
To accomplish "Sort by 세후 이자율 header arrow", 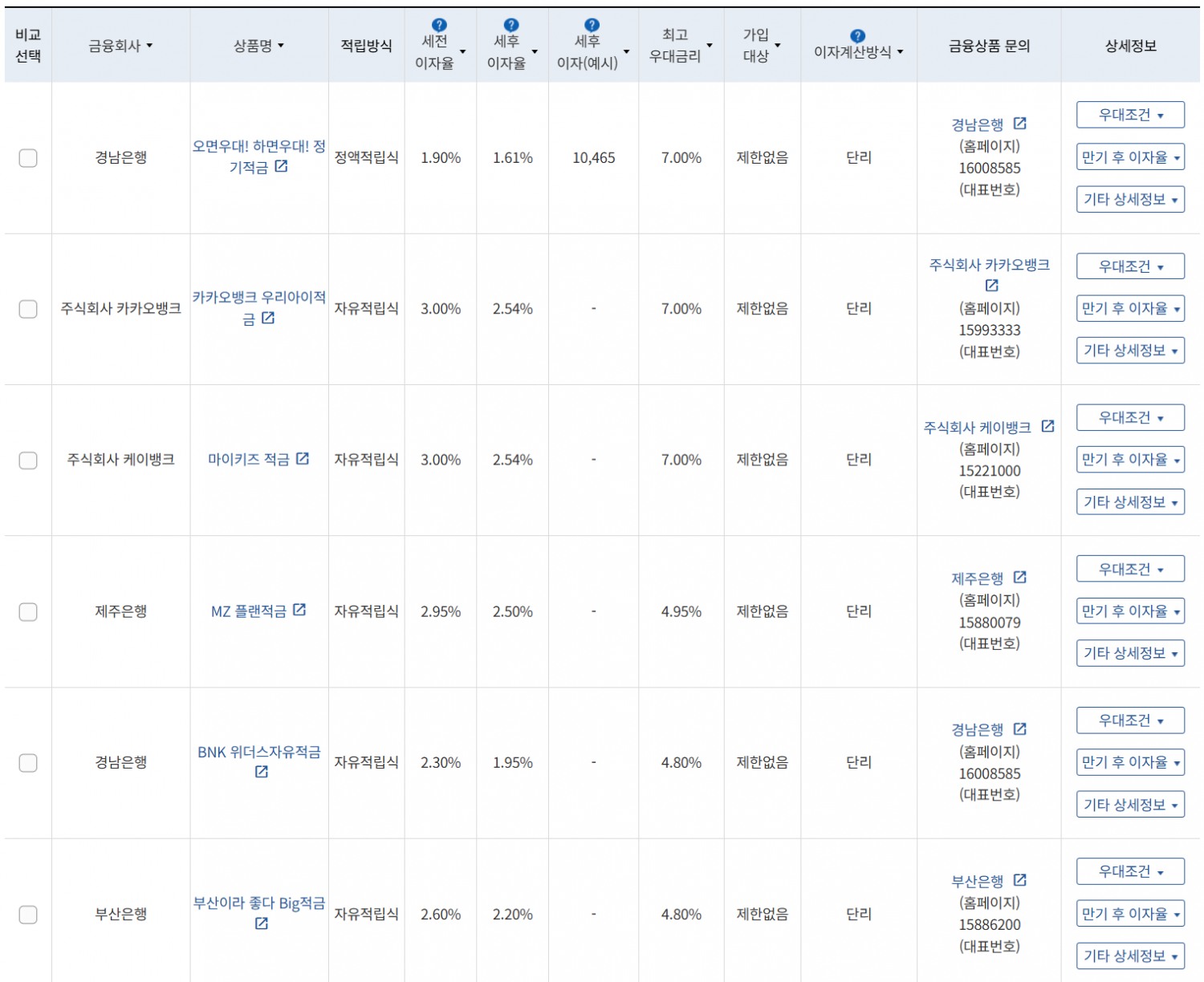I will (x=535, y=52).
